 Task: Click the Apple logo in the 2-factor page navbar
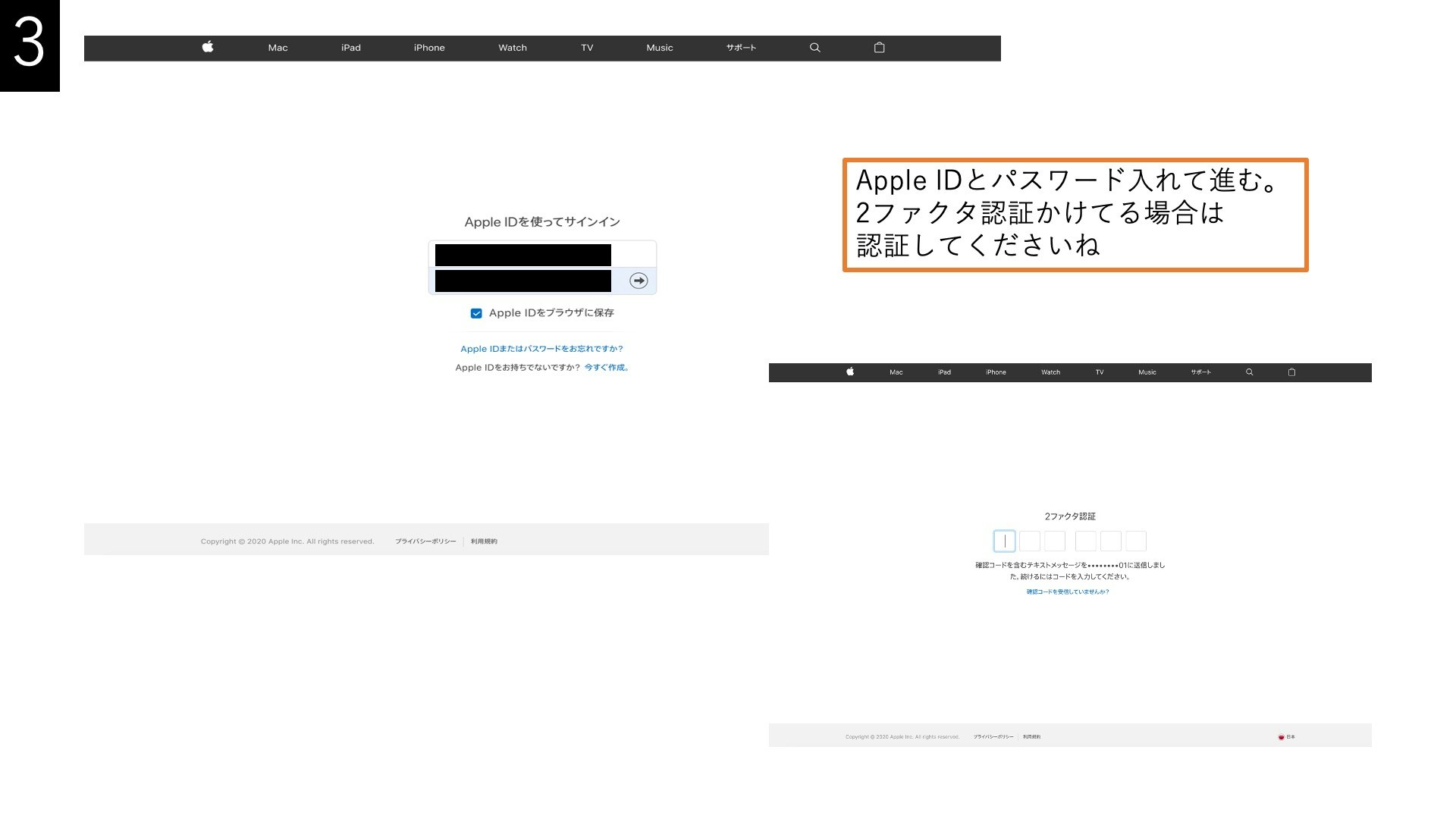point(850,372)
